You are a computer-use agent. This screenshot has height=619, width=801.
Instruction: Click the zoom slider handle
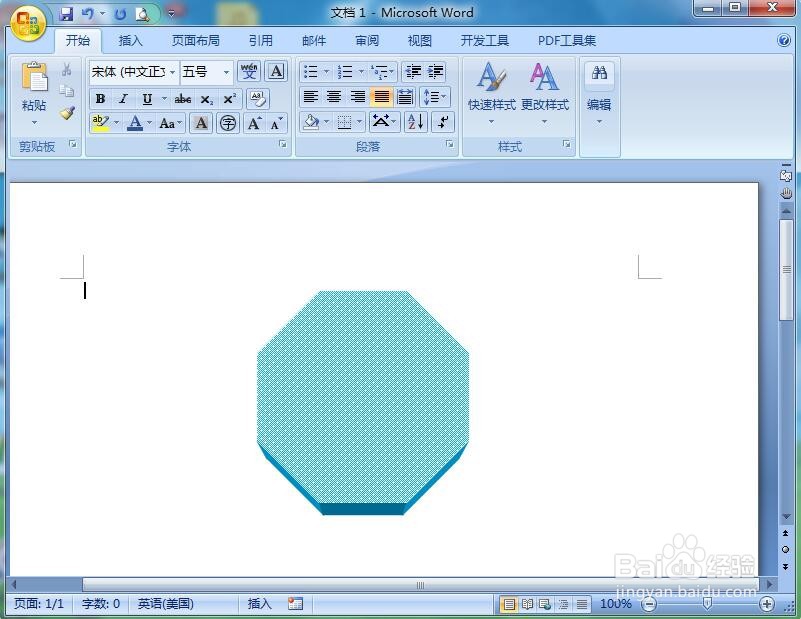point(708,604)
